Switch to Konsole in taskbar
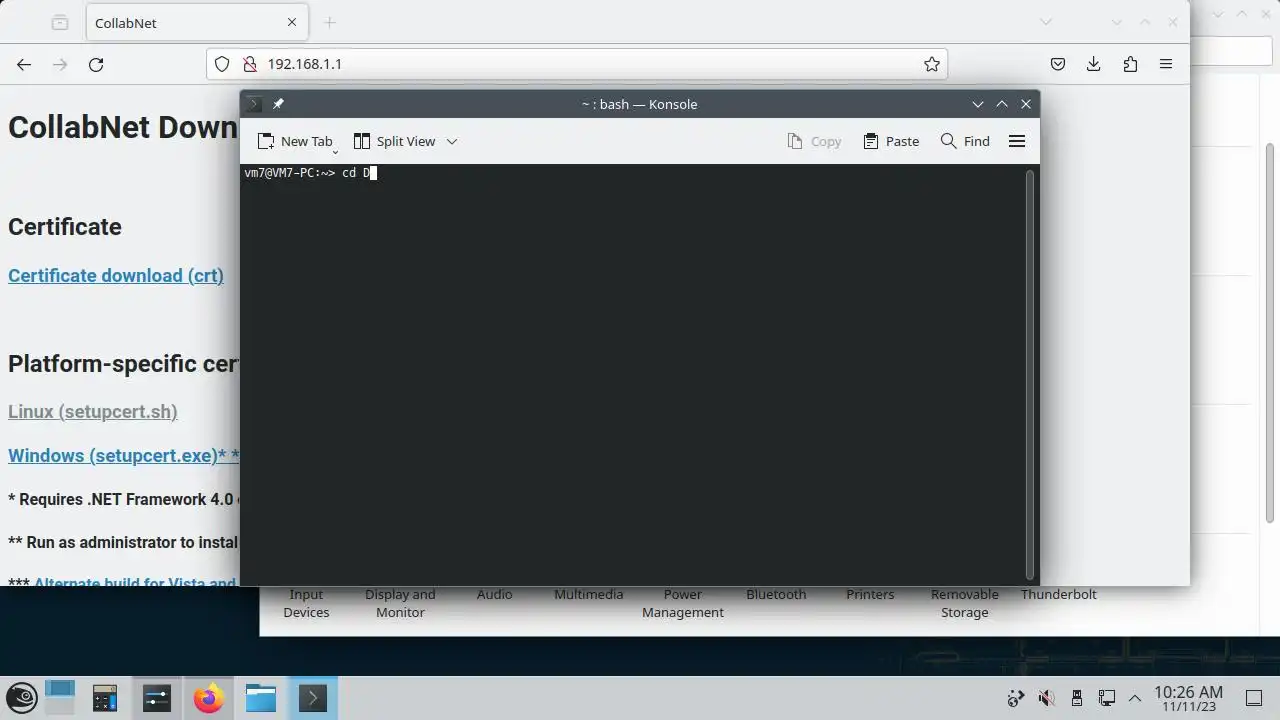Viewport: 1280px width, 720px height. coord(313,698)
